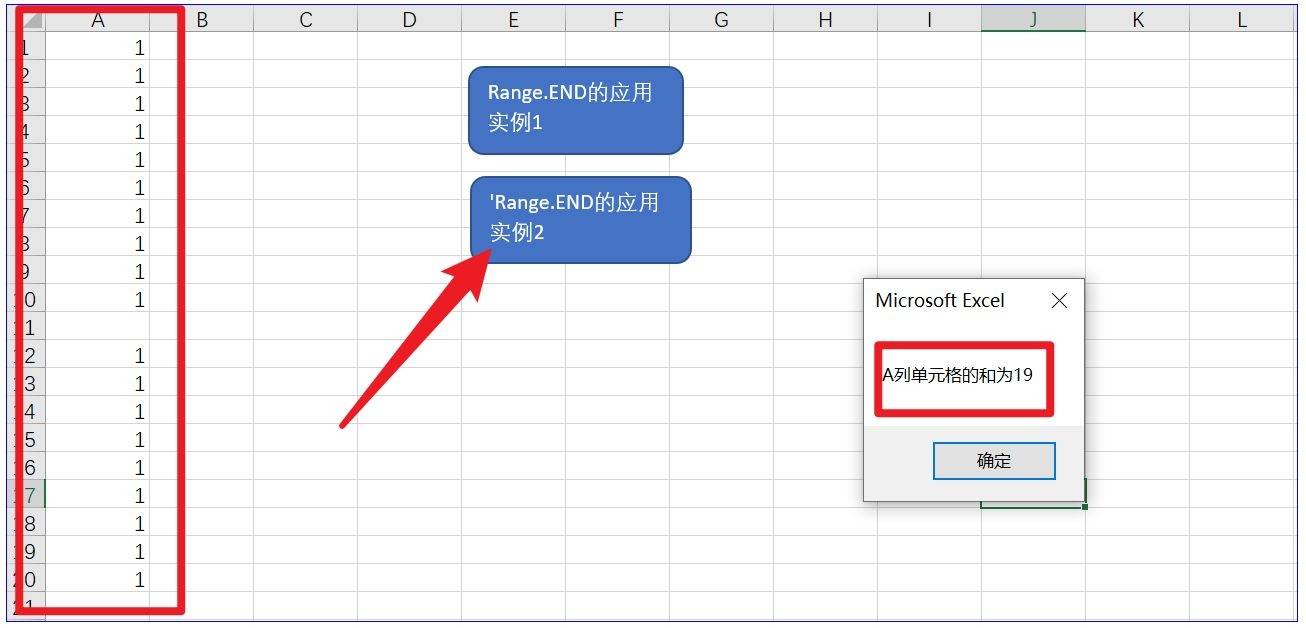Select column B header
The height and width of the screenshot is (628, 1306).
pyautogui.click(x=201, y=20)
